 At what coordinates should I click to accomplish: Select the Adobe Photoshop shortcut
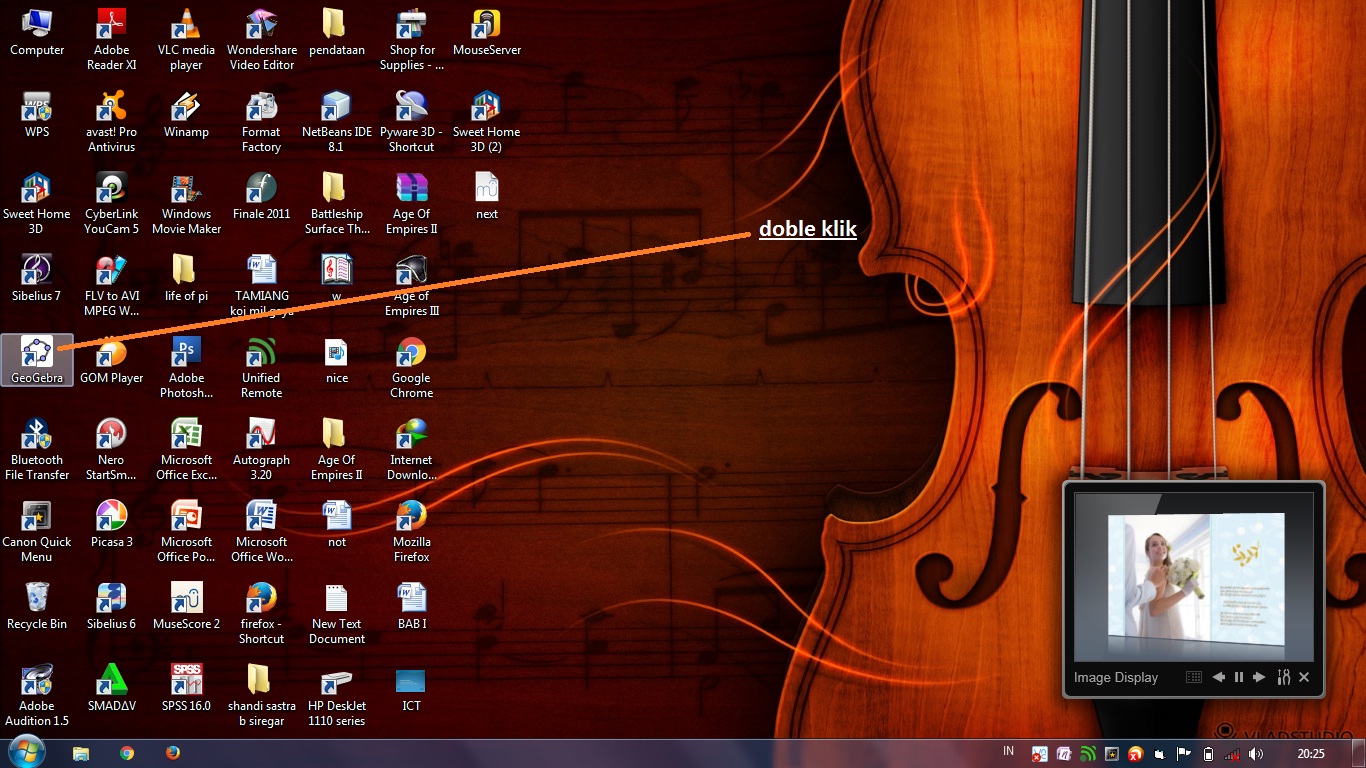[186, 367]
